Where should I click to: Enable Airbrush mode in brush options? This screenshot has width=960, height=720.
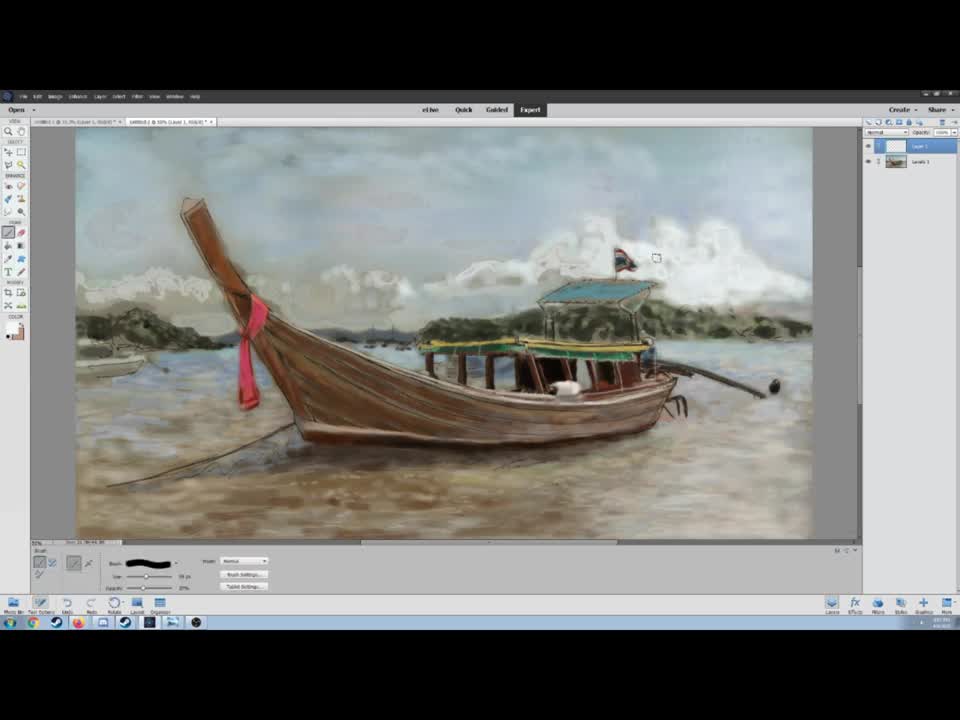[x=88, y=563]
